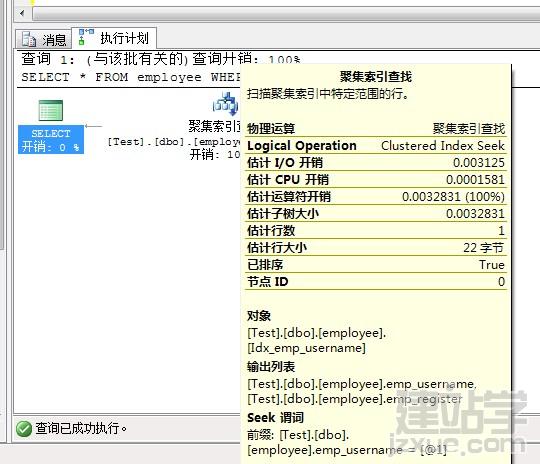Select the blue SELECT 开销 node label
This screenshot has width=540, height=464.
[51, 140]
